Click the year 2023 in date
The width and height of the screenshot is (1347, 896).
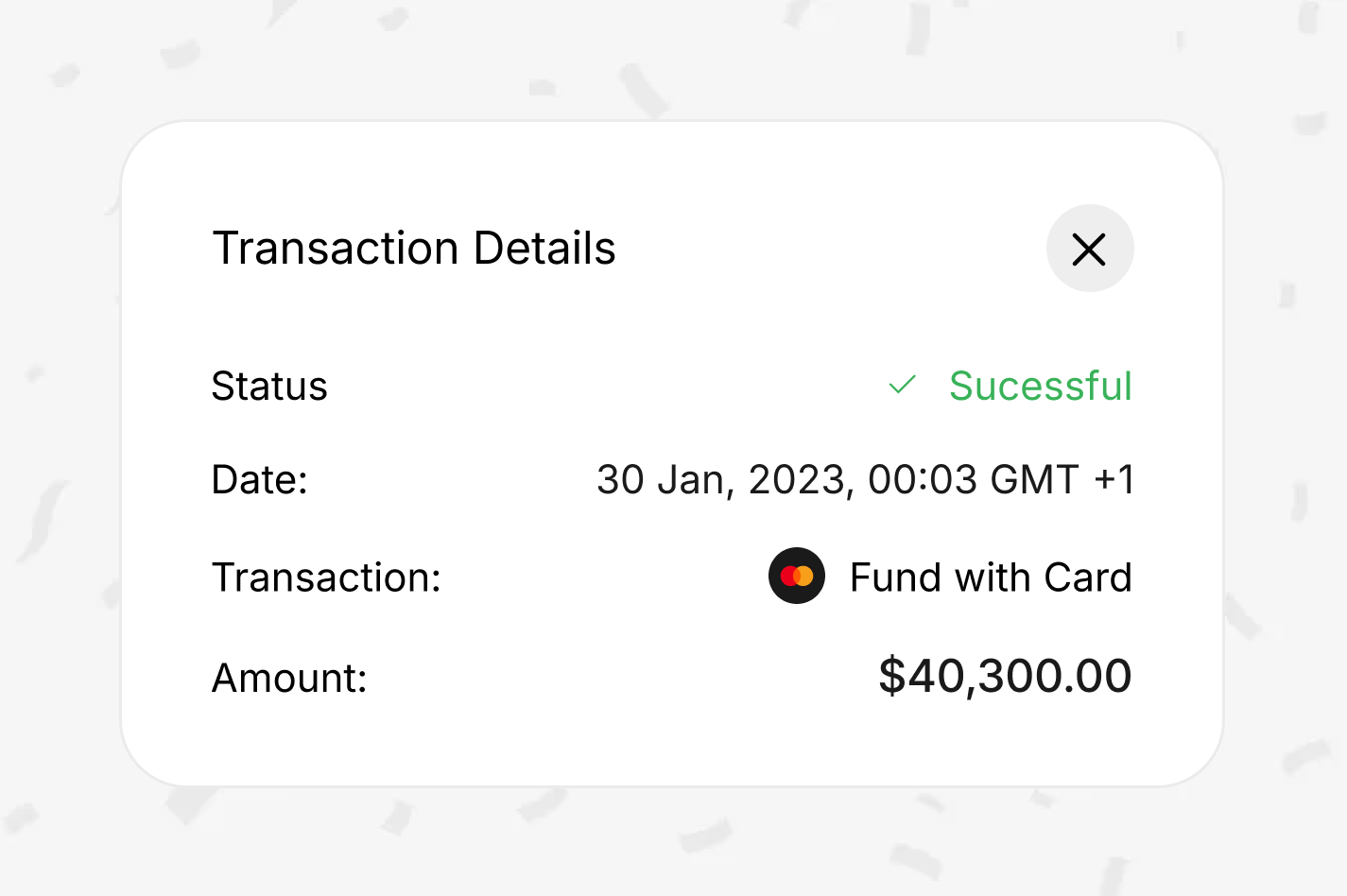coord(798,480)
